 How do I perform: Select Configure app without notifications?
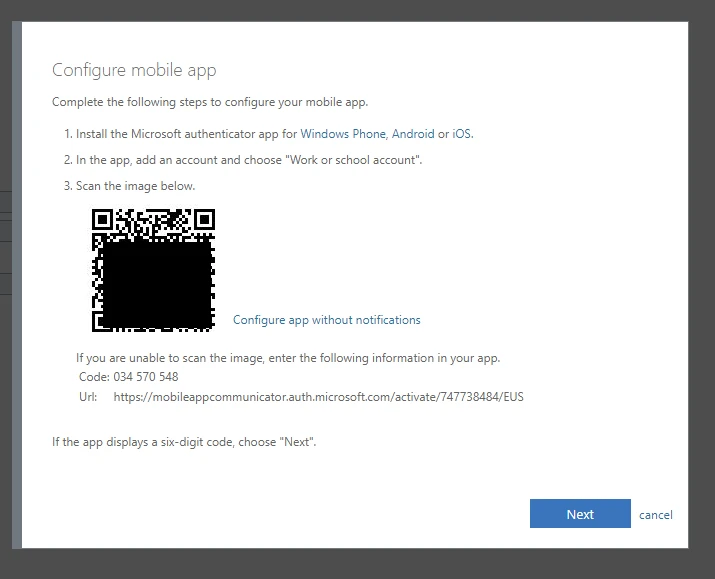point(326,320)
